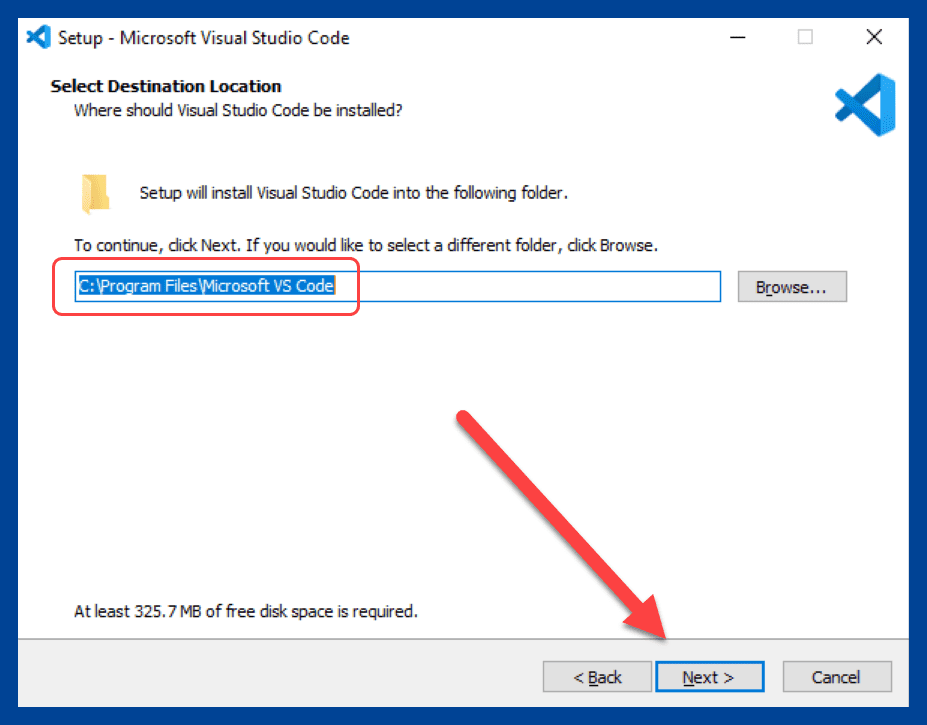Click the large Visual Studio Code logo
Viewport: 927px width, 725px height.
pos(863,103)
